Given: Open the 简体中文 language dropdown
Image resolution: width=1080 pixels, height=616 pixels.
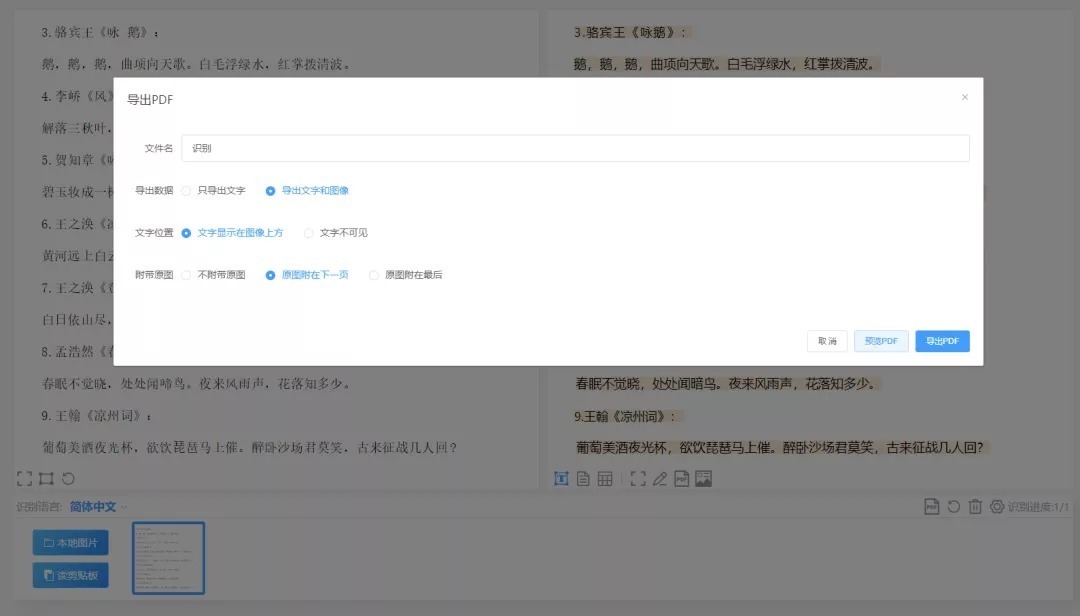Looking at the screenshot, I should tap(98, 507).
